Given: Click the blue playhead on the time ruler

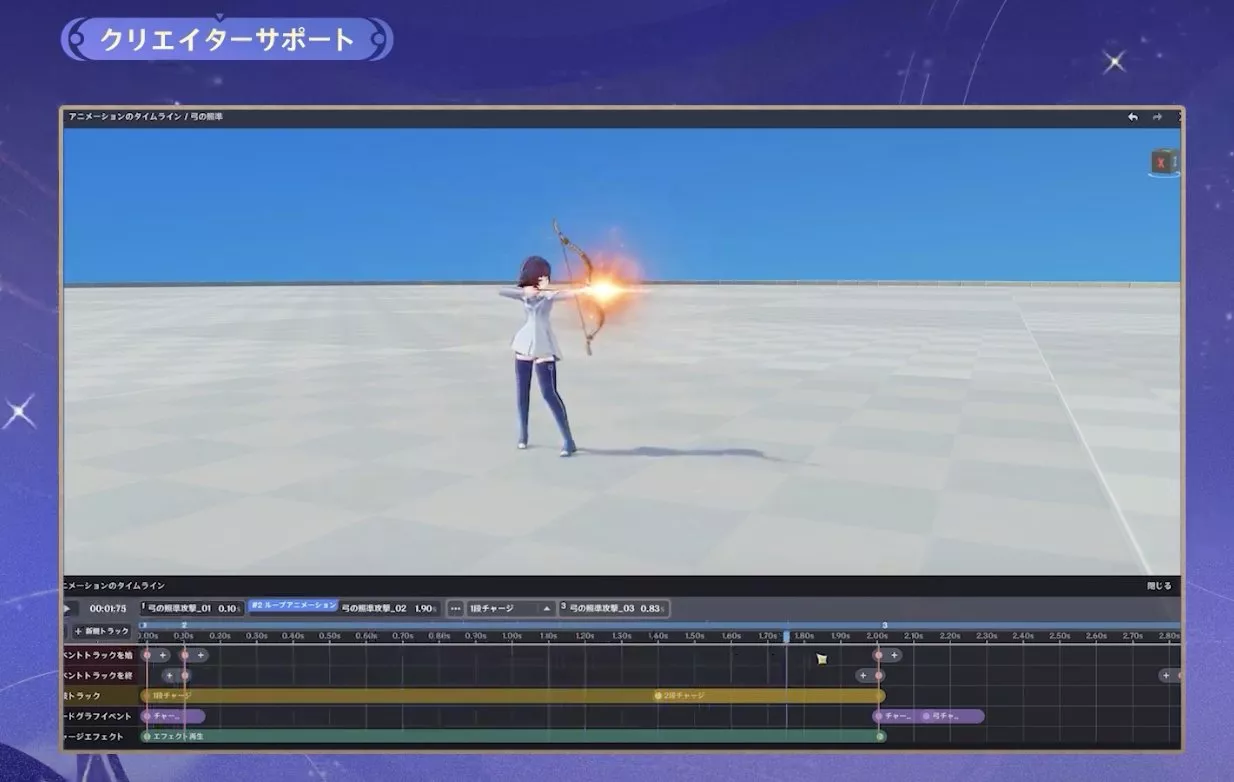Looking at the screenshot, I should (786, 636).
